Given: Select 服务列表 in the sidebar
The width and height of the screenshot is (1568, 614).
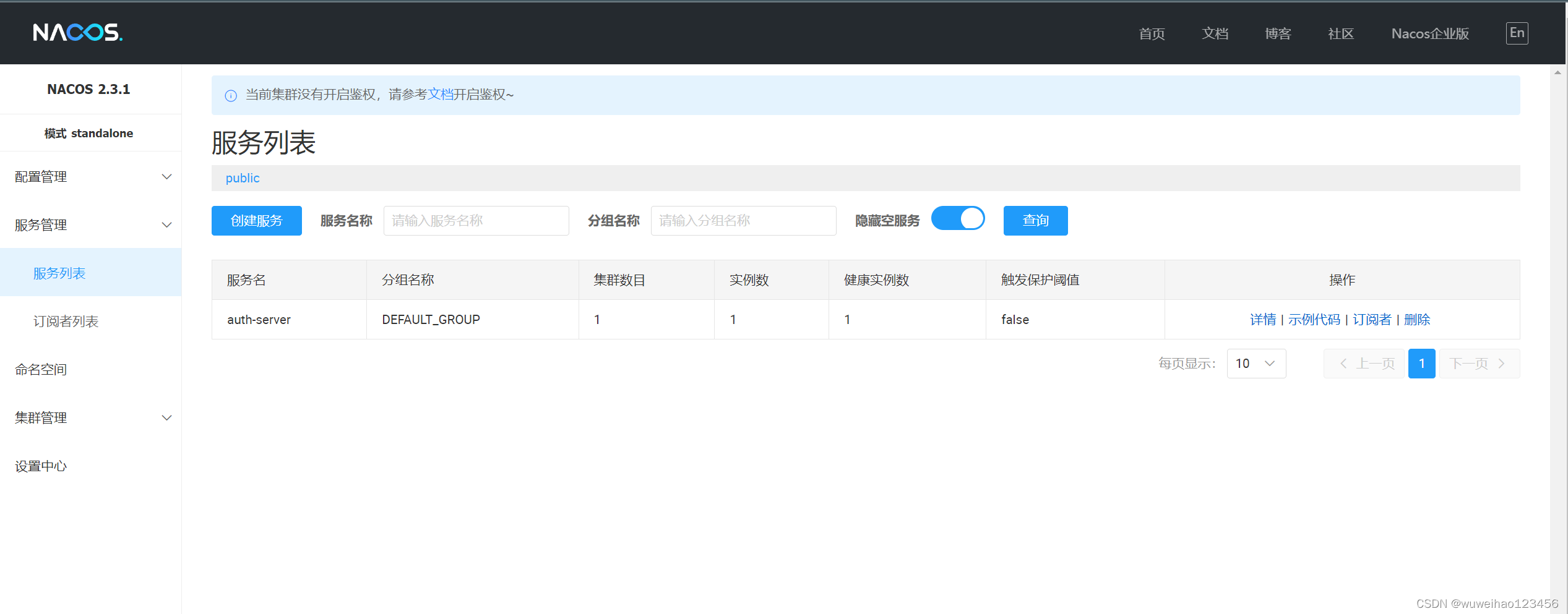Looking at the screenshot, I should click(90, 273).
